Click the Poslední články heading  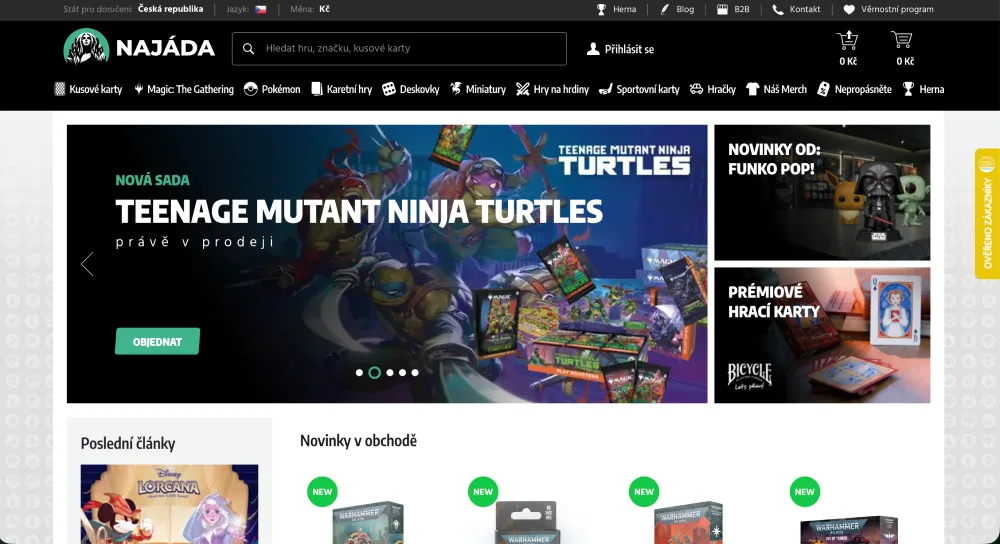[128, 443]
